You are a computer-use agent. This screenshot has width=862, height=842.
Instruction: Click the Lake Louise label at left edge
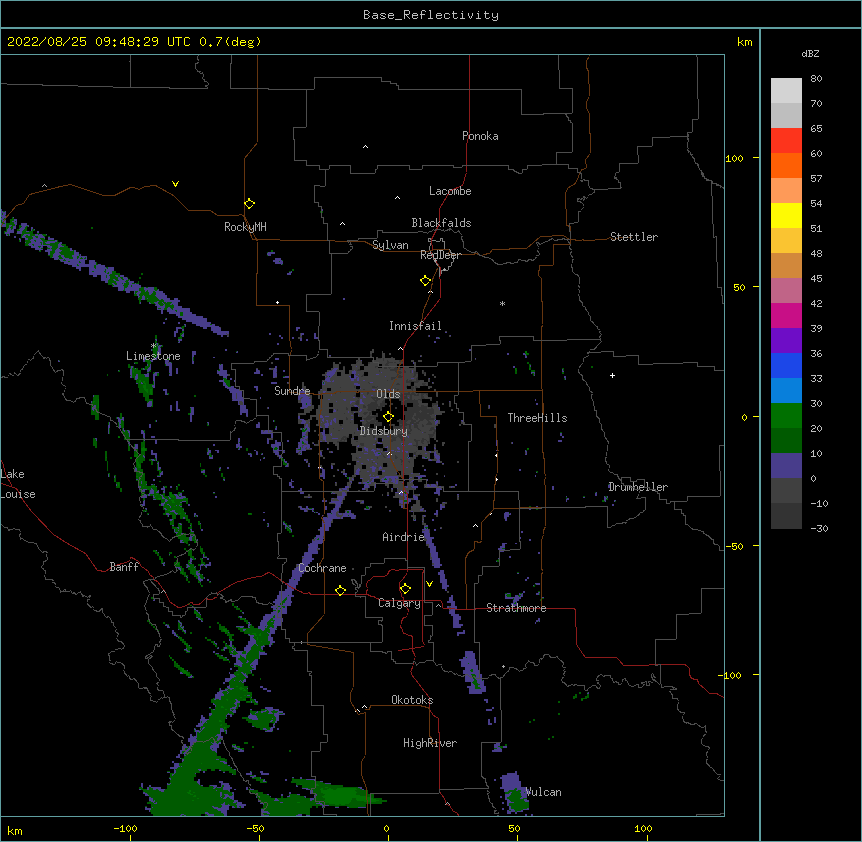click(x=18, y=484)
